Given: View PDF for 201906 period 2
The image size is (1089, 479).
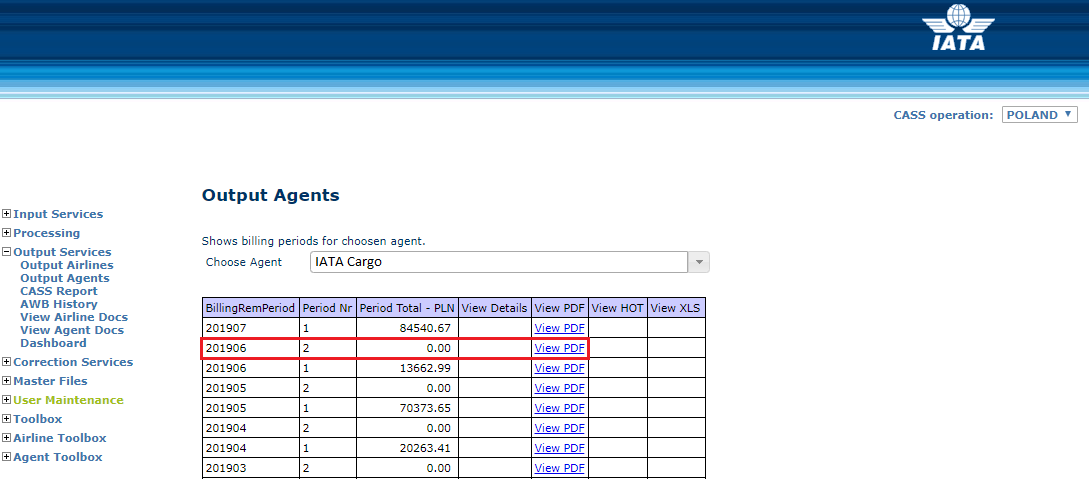Looking at the screenshot, I should [x=560, y=348].
